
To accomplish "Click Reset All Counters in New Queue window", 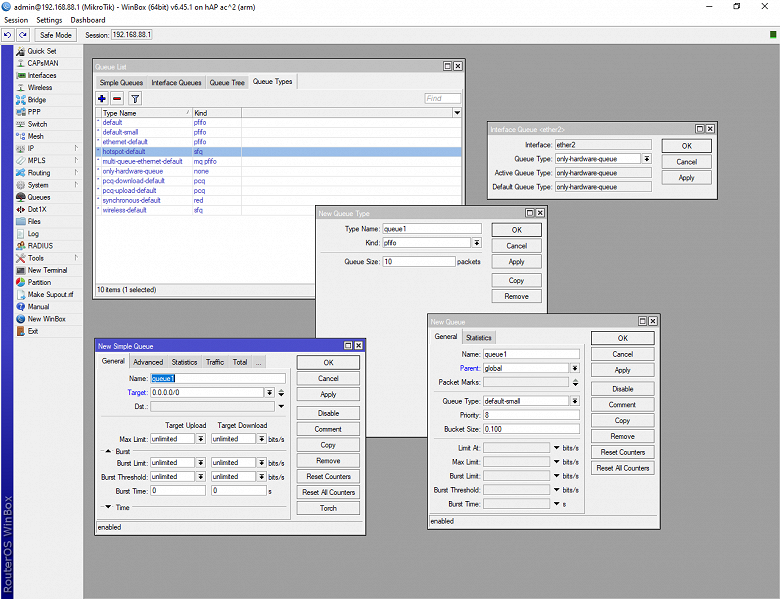I will tap(622, 468).
